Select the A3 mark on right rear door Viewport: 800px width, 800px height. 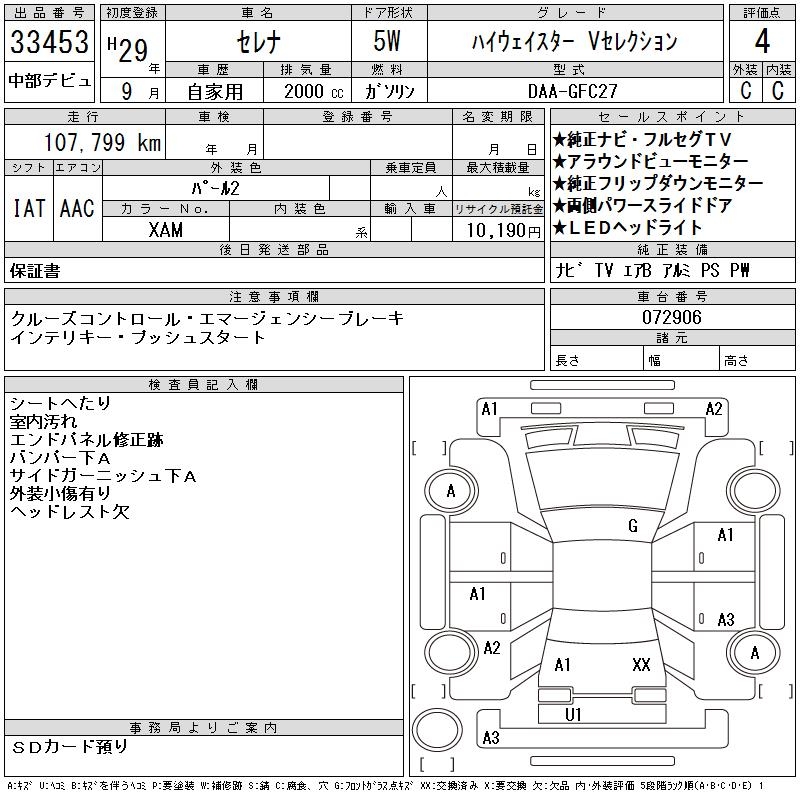click(726, 619)
